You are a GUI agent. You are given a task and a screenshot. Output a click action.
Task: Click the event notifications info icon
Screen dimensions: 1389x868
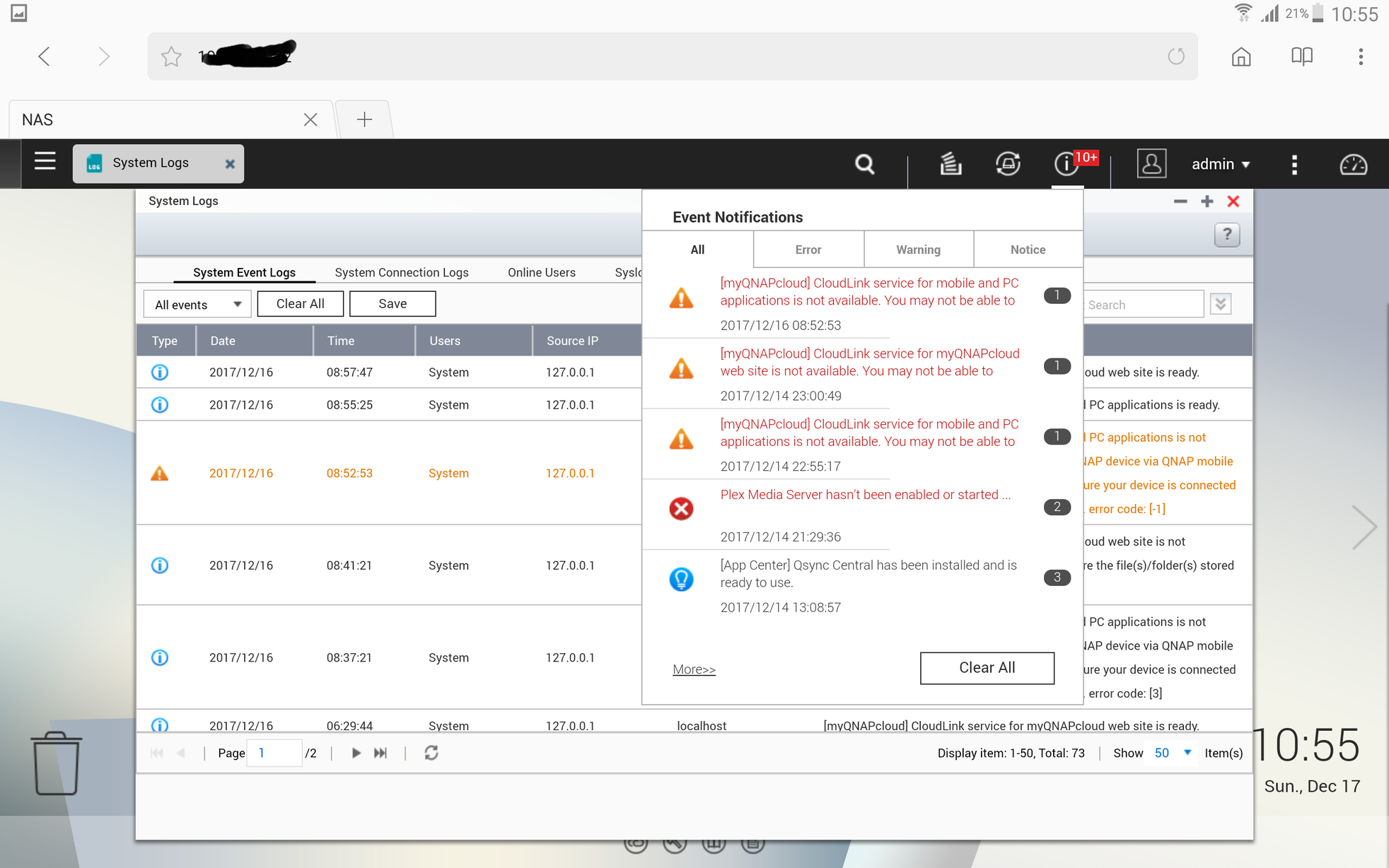(1066, 164)
